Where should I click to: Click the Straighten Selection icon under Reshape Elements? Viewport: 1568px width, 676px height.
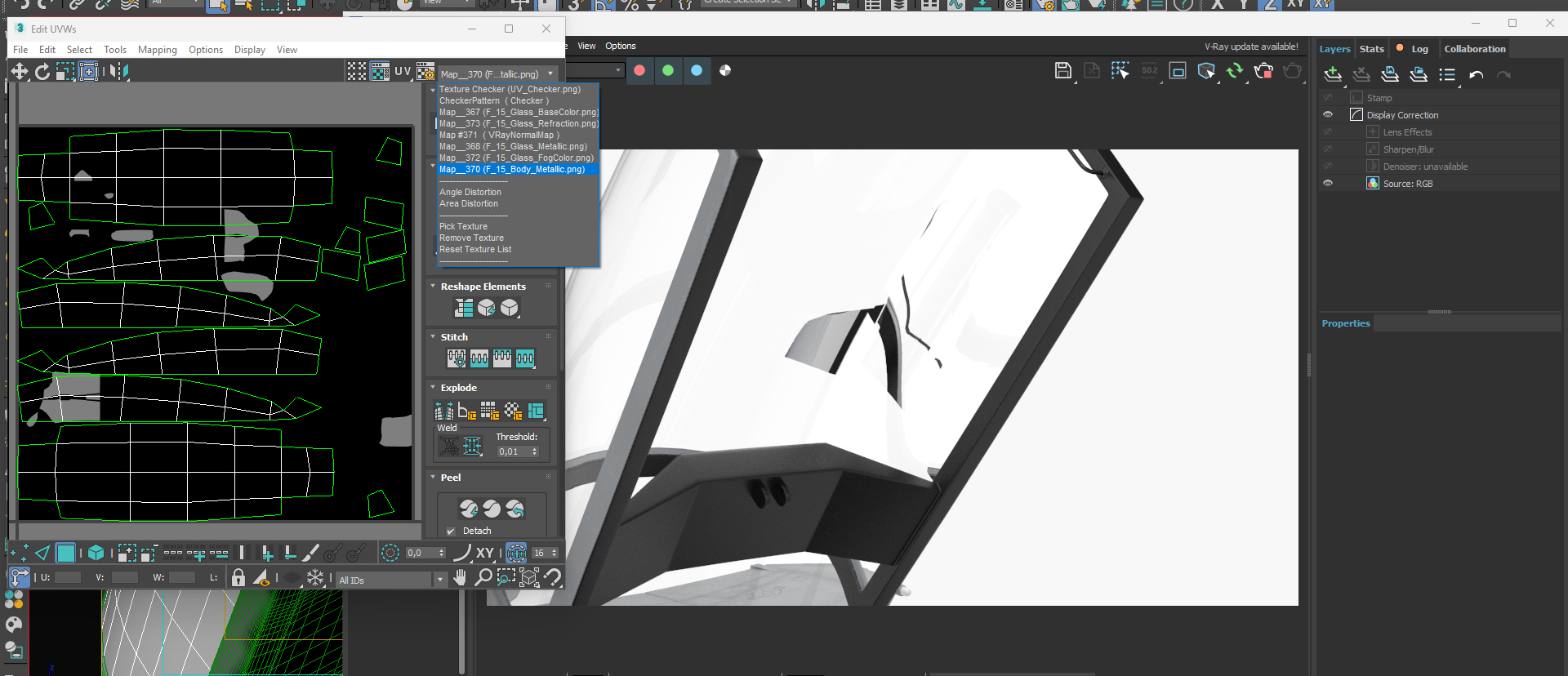point(464,308)
